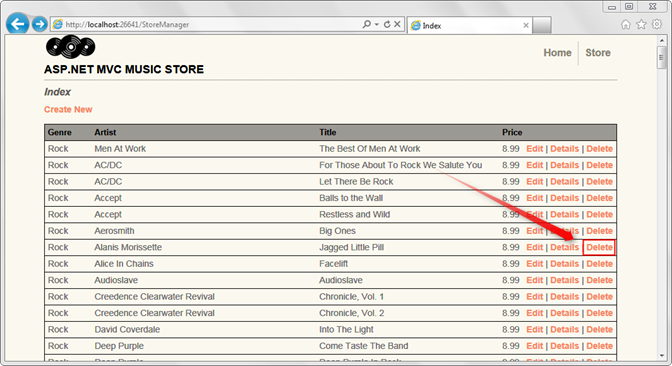This screenshot has width=672, height=366.
Task: Click the Genre column header
Action: 60,132
